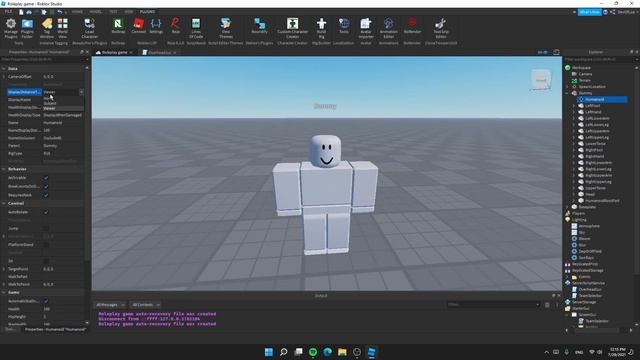Screen dimensions: 640x360
Task: Toggle the BreakJointsOnDeath checkbox
Action: tap(46, 187)
